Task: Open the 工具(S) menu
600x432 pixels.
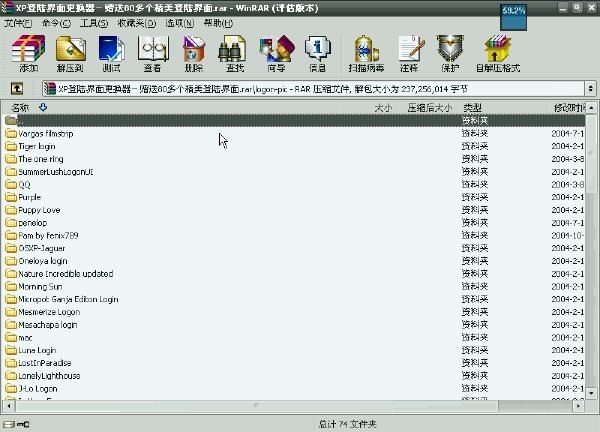Action: coord(94,23)
